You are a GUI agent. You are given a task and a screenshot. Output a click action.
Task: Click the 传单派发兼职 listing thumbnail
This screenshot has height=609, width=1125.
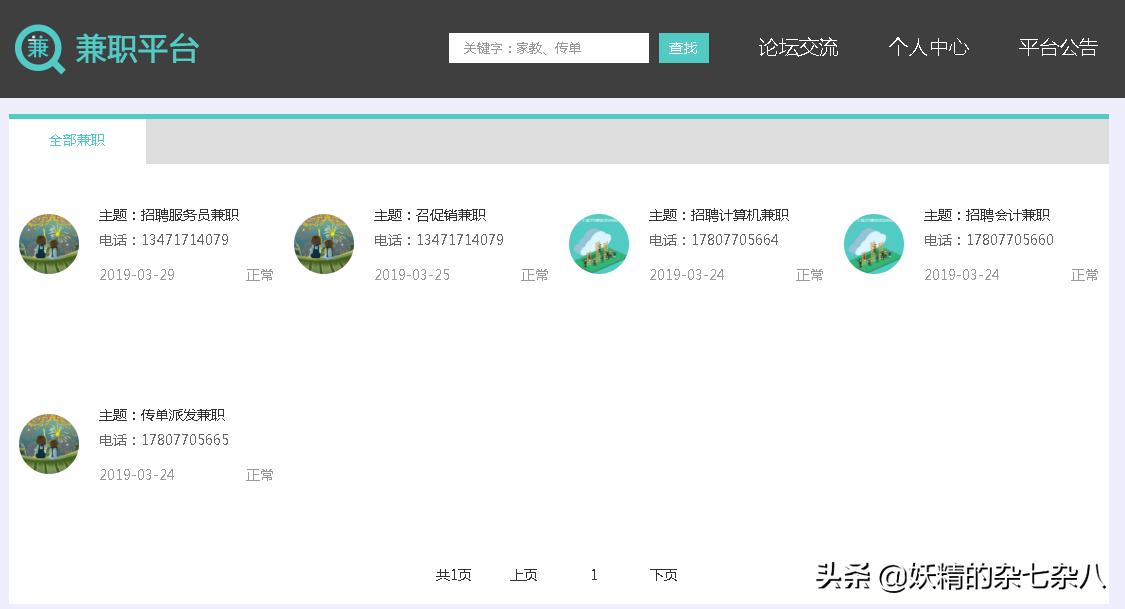[x=48, y=443]
